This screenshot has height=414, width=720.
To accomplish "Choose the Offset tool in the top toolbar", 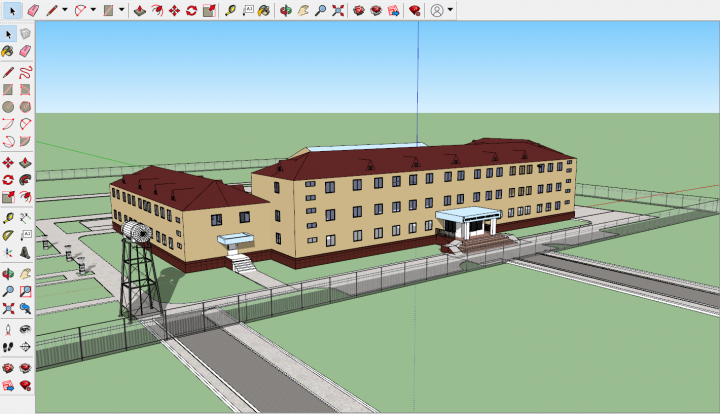I will pos(157,11).
